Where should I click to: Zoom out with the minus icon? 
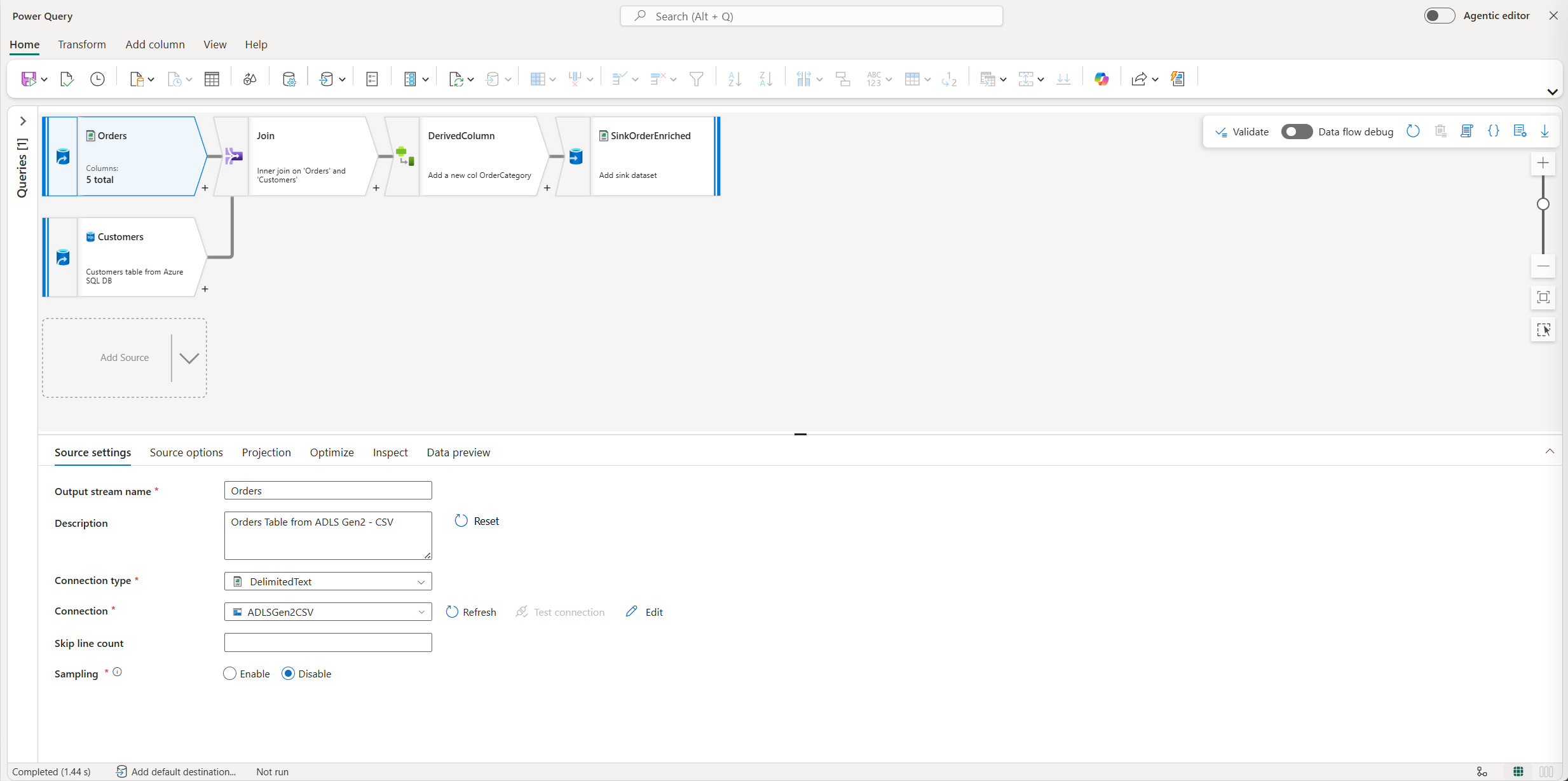coord(1543,266)
